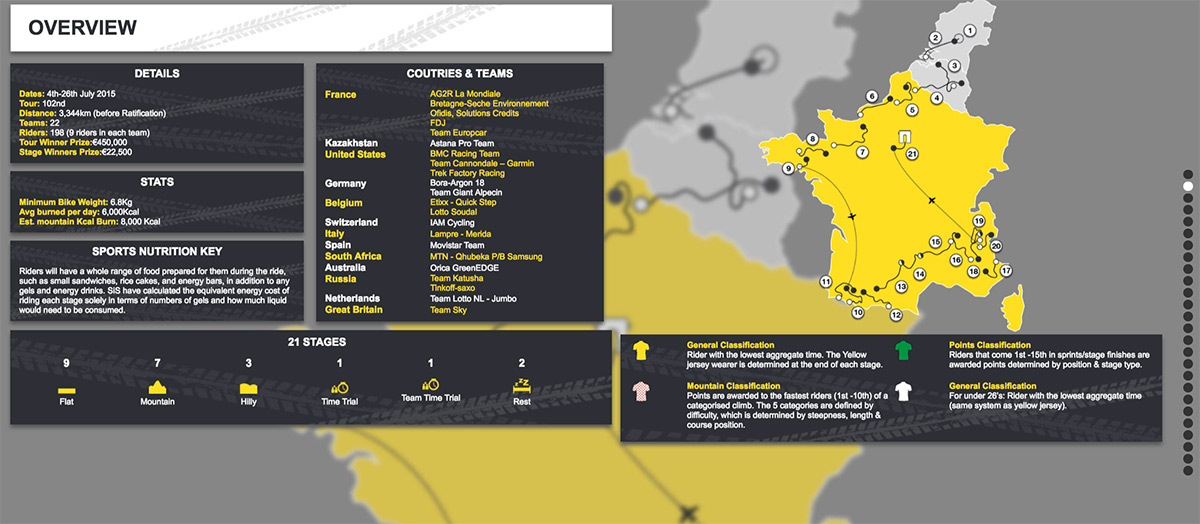Click the airplane transfer icon near stage 21 route
Image resolution: width=1200 pixels, height=524 pixels.
click(932, 201)
